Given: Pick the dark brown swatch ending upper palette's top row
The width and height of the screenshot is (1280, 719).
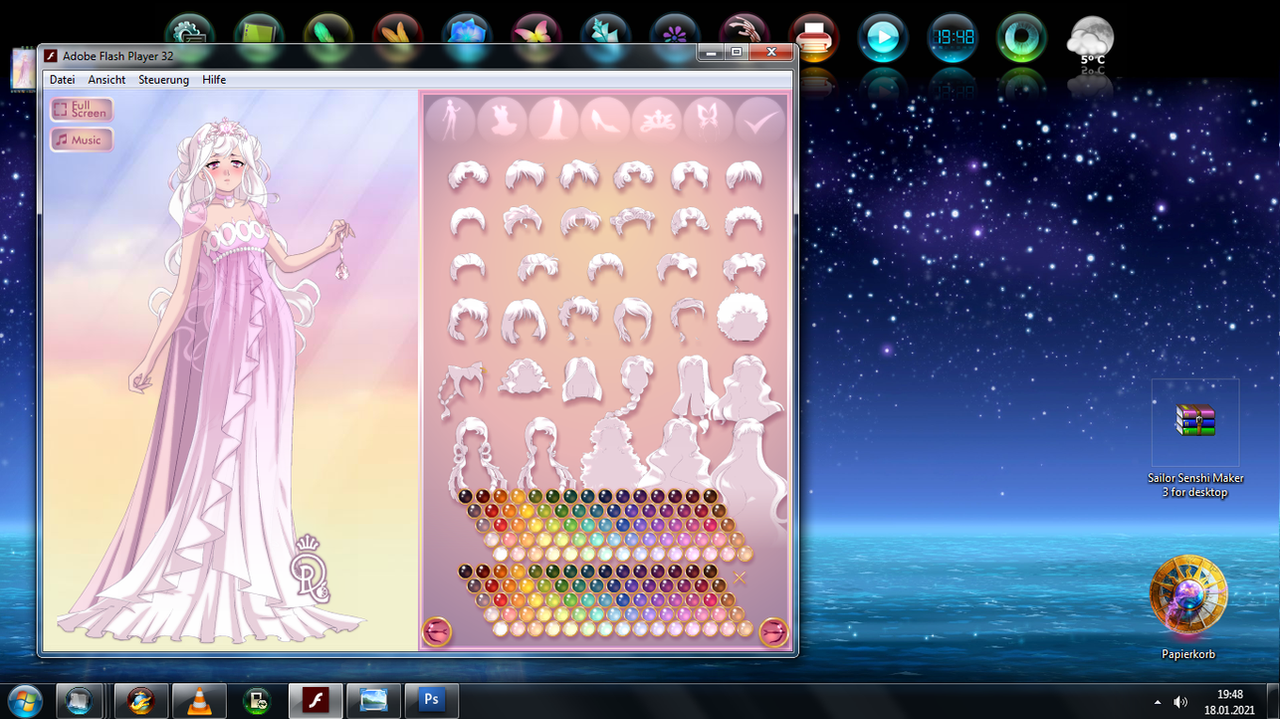Looking at the screenshot, I should click(710, 496).
